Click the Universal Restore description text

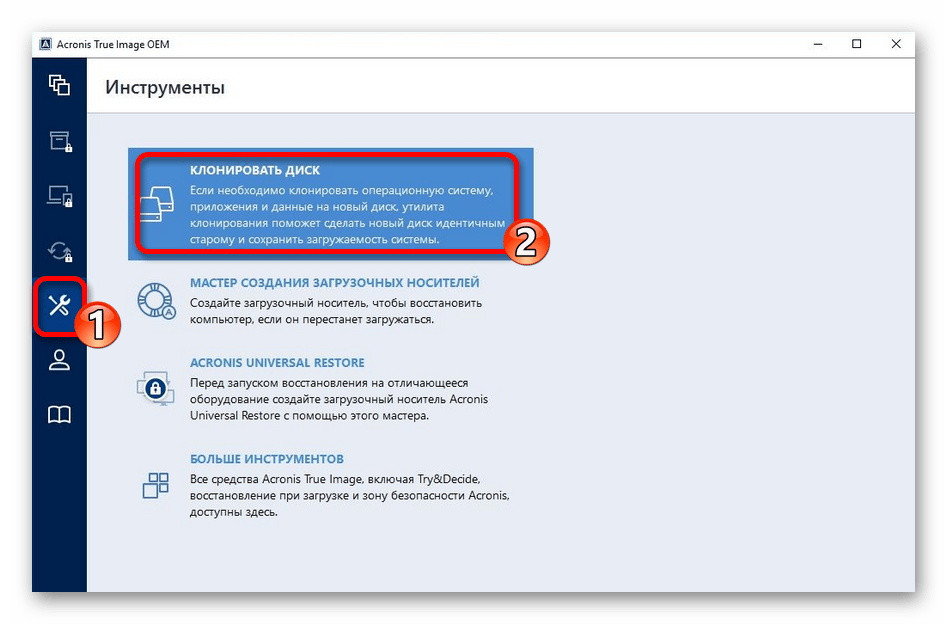[339, 399]
